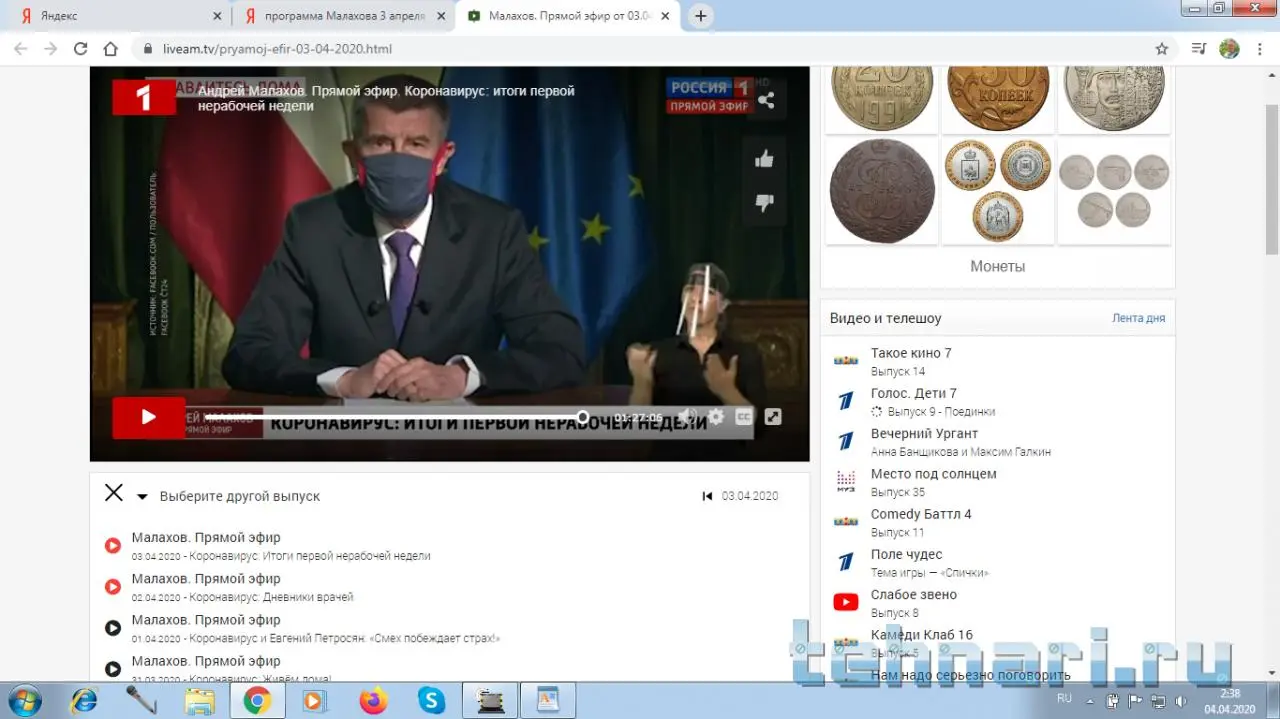1280x719 pixels.
Task: Open Skype from the taskbar
Action: click(x=431, y=701)
